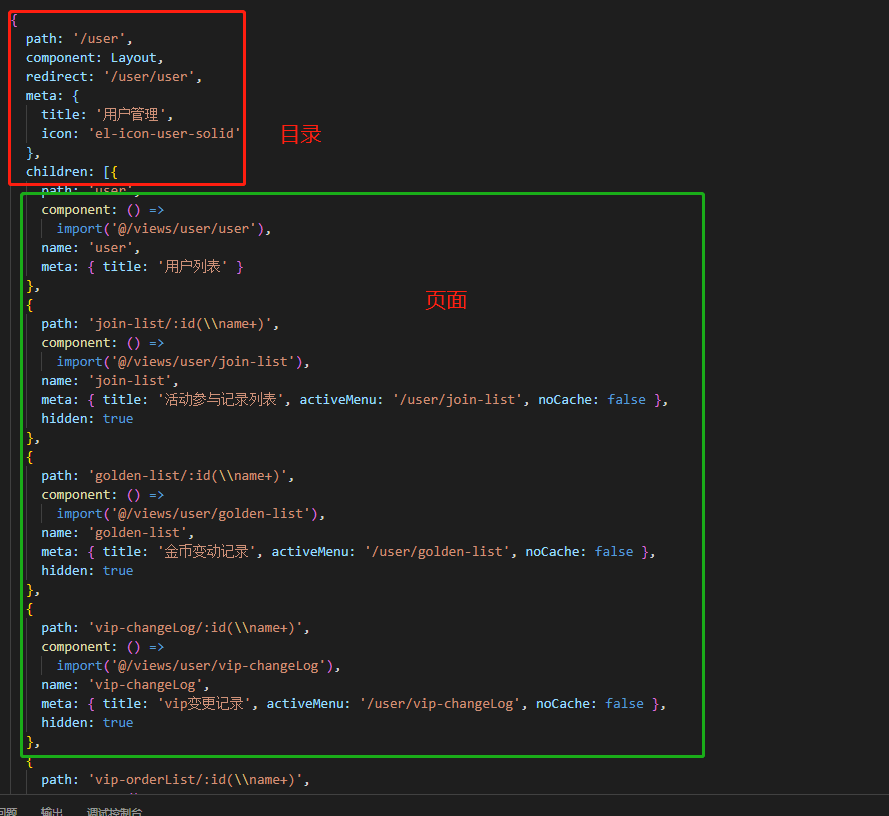Click the red 目录 annotation label
Screen dimensions: 889x816
pos(300,134)
